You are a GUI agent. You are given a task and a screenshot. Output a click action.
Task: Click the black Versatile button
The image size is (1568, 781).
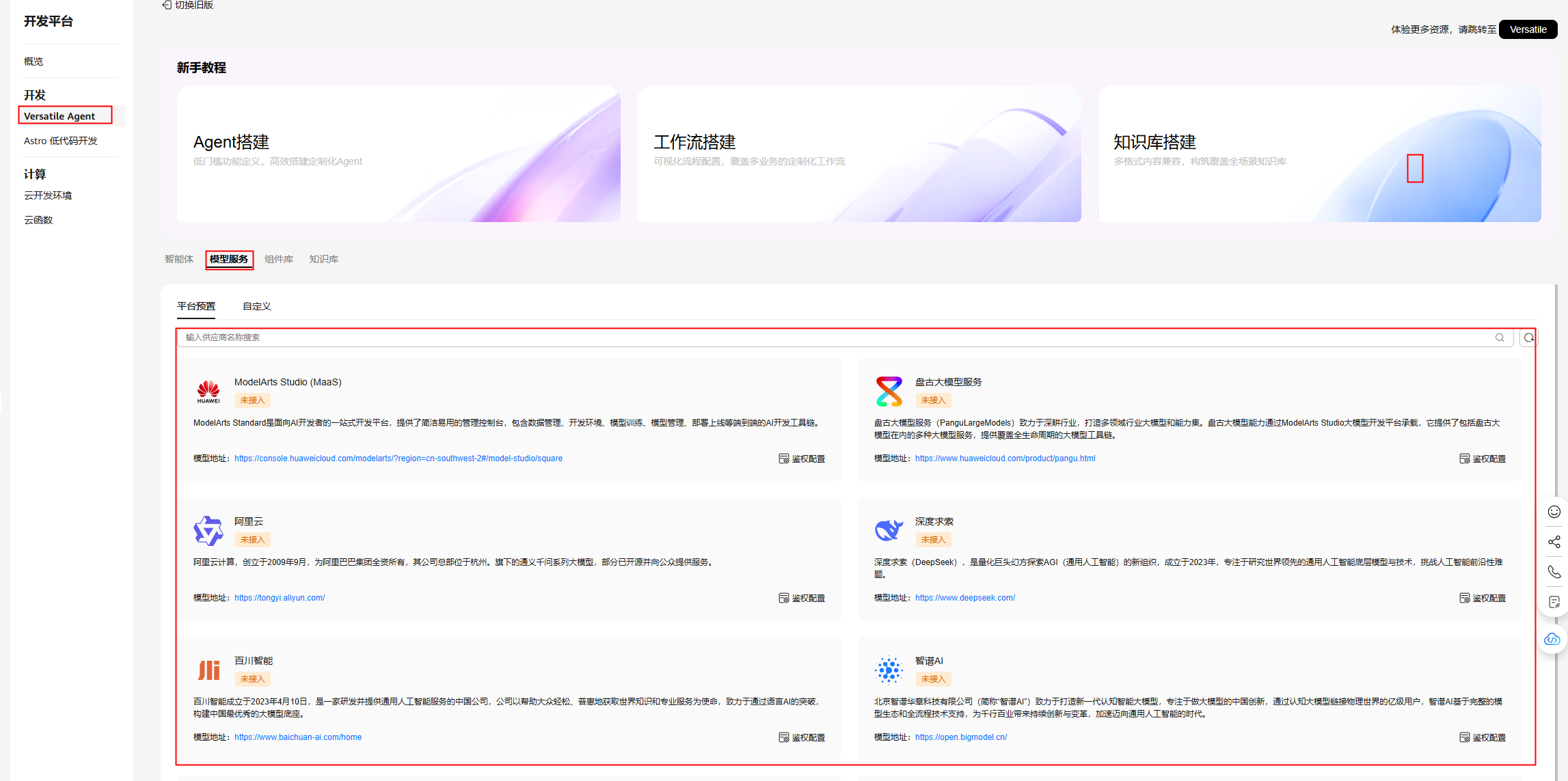[1528, 29]
